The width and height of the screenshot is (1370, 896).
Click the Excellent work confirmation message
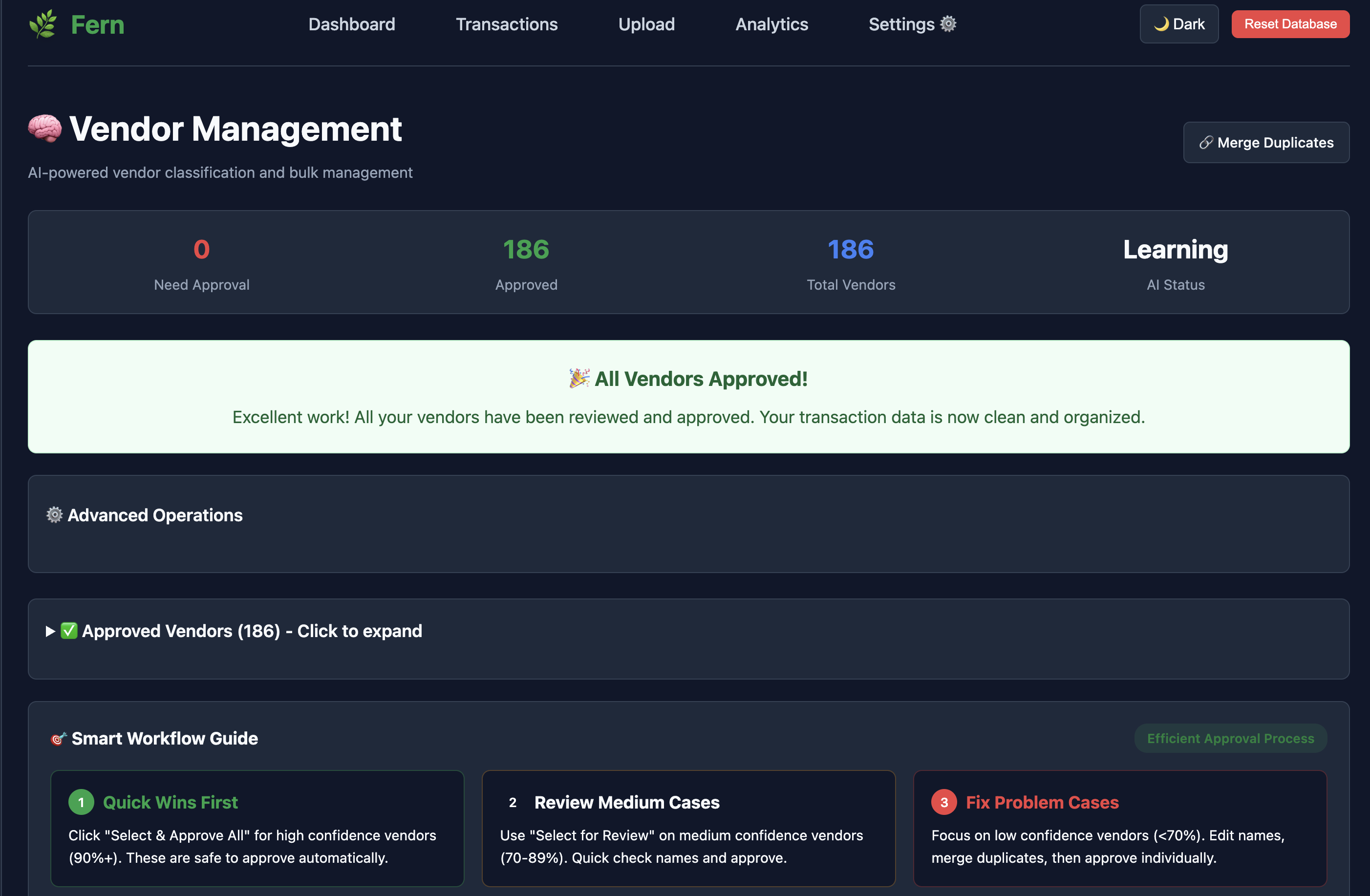pyautogui.click(x=688, y=417)
